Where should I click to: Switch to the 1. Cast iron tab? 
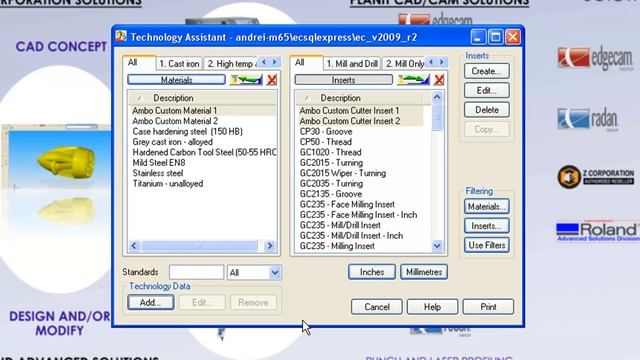pyautogui.click(x=179, y=64)
